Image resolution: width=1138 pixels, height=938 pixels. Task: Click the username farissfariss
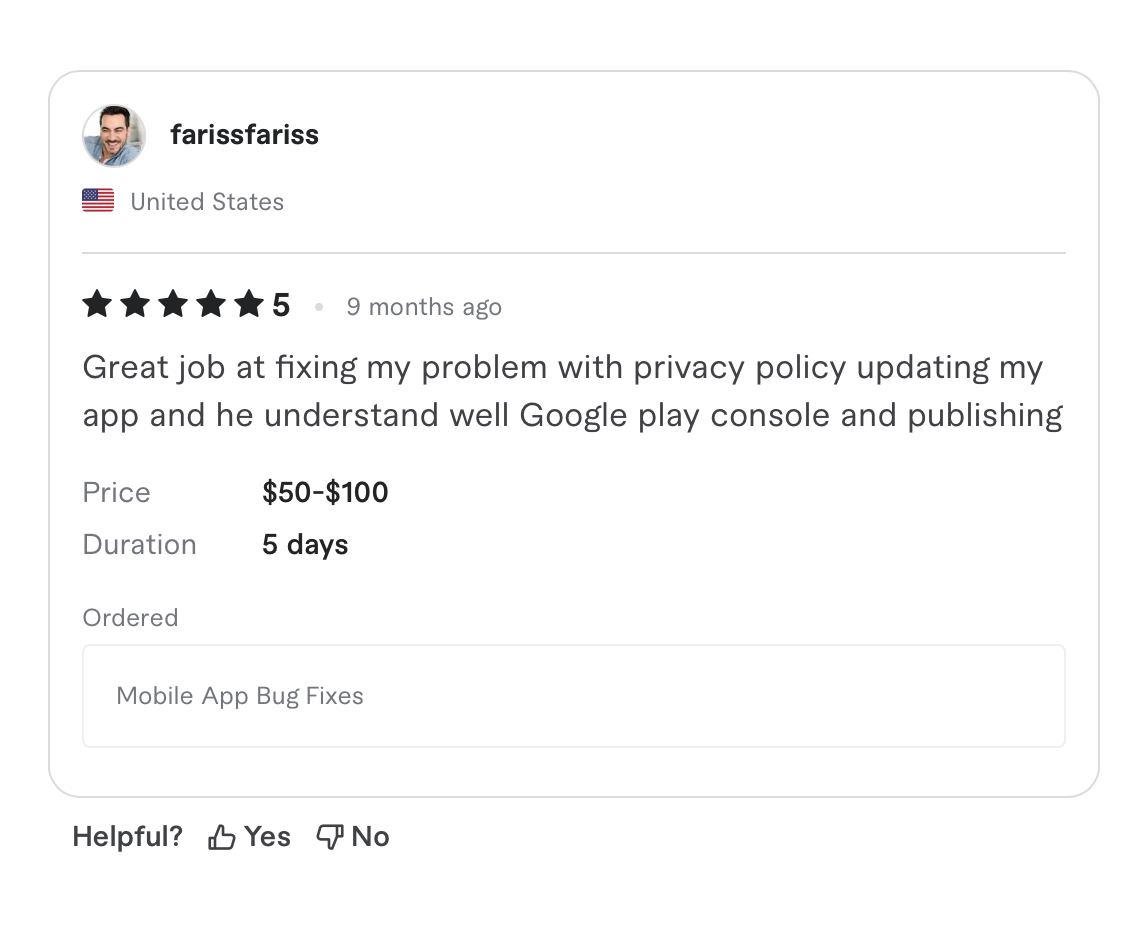coord(245,134)
